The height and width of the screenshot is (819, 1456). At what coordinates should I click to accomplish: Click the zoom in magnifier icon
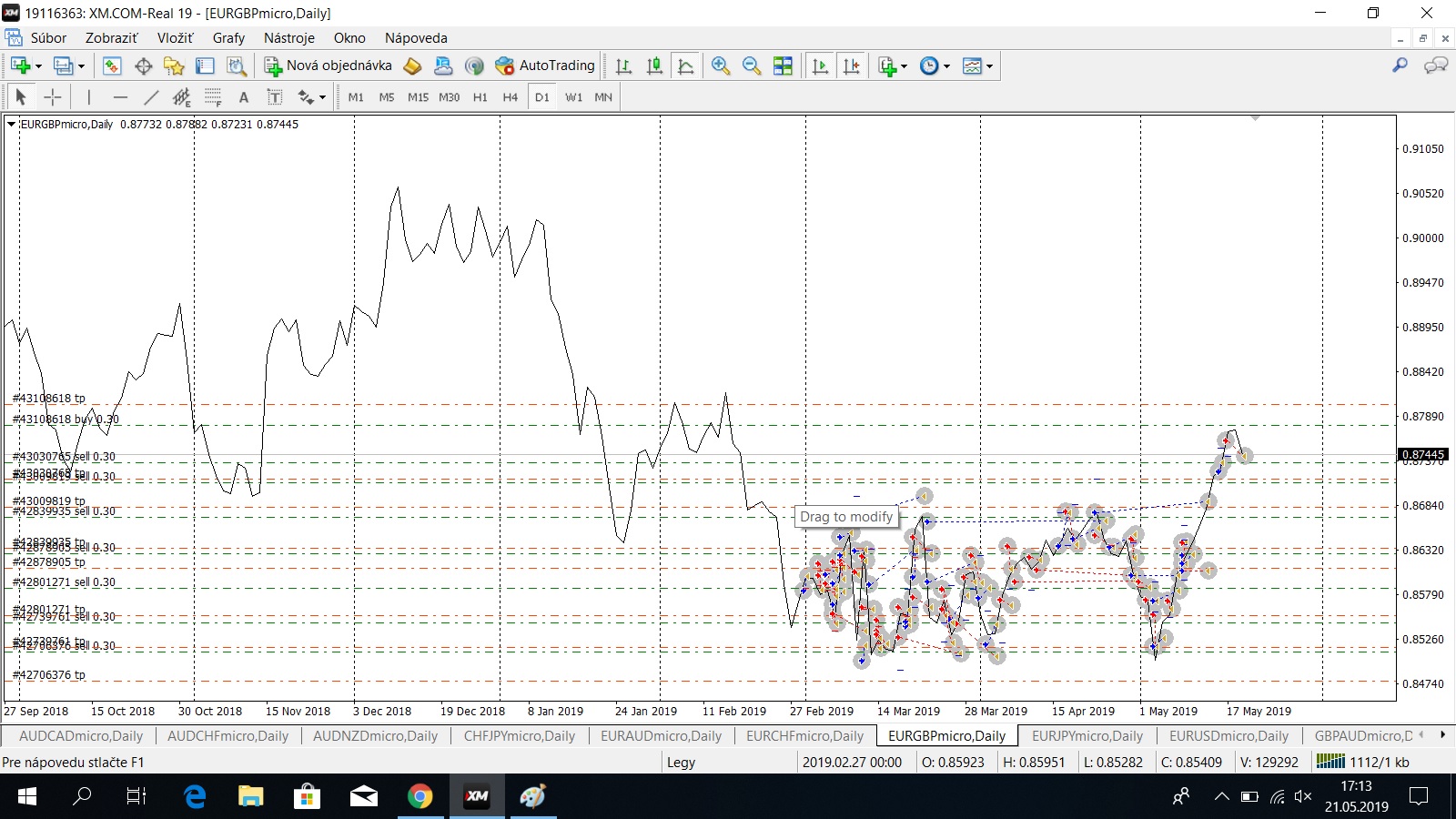pos(721,66)
